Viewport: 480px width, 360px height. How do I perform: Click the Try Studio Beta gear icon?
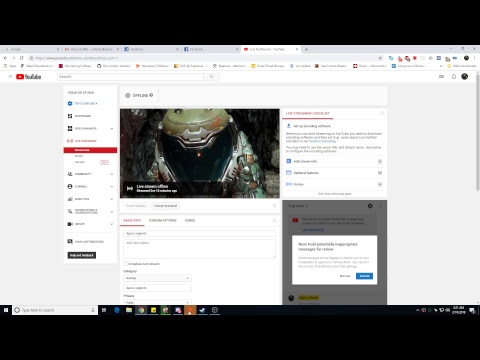70,104
